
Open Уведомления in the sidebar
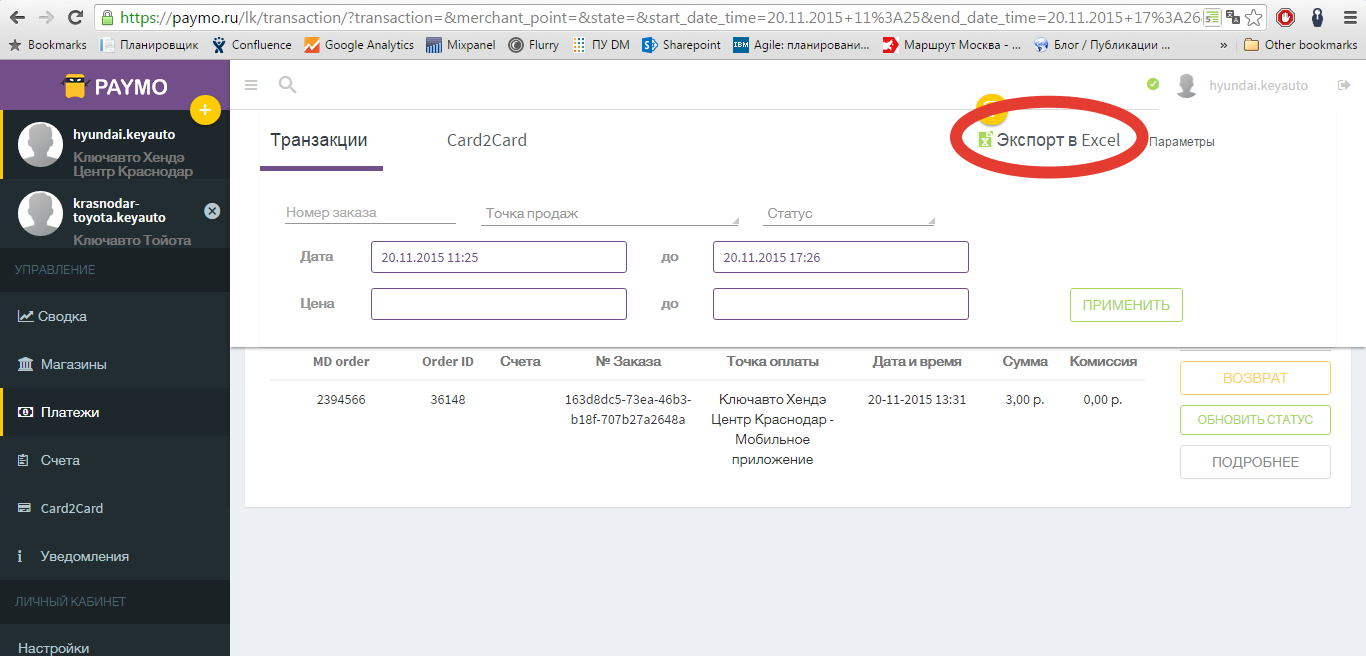pyautogui.click(x=115, y=556)
